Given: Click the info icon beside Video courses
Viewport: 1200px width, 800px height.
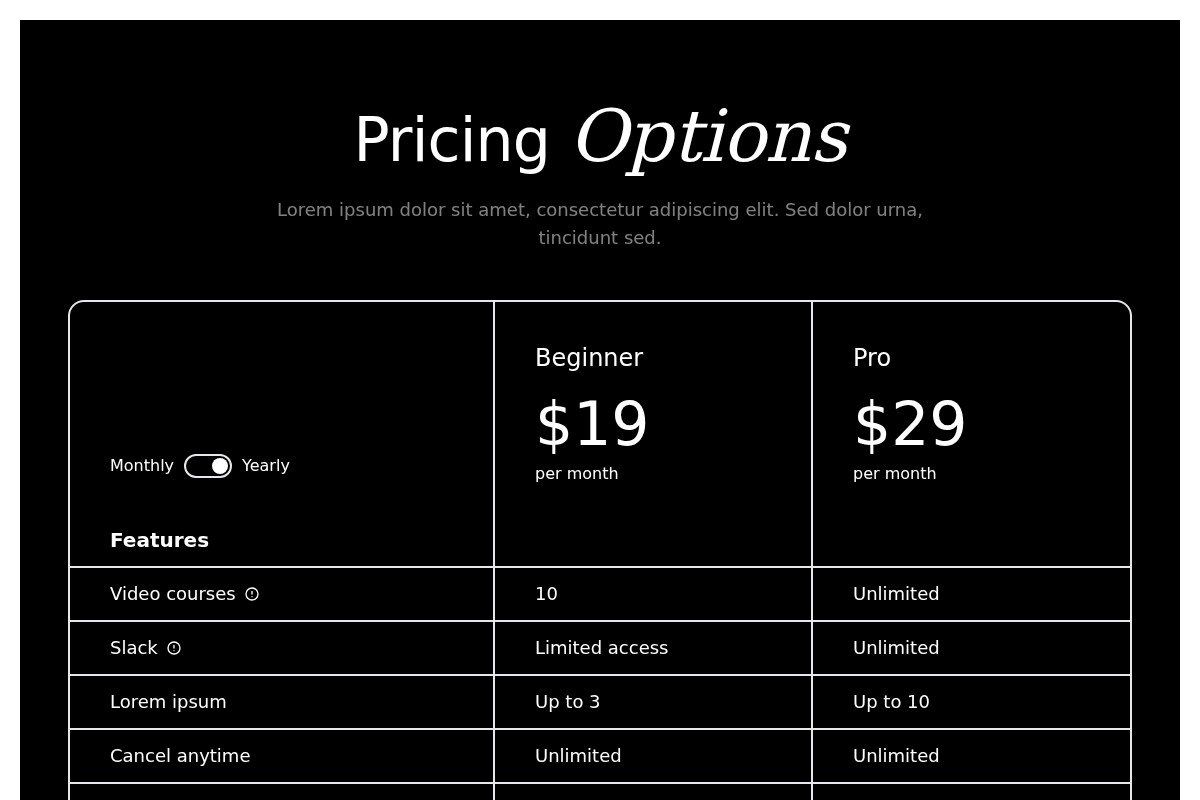Looking at the screenshot, I should click(x=252, y=594).
